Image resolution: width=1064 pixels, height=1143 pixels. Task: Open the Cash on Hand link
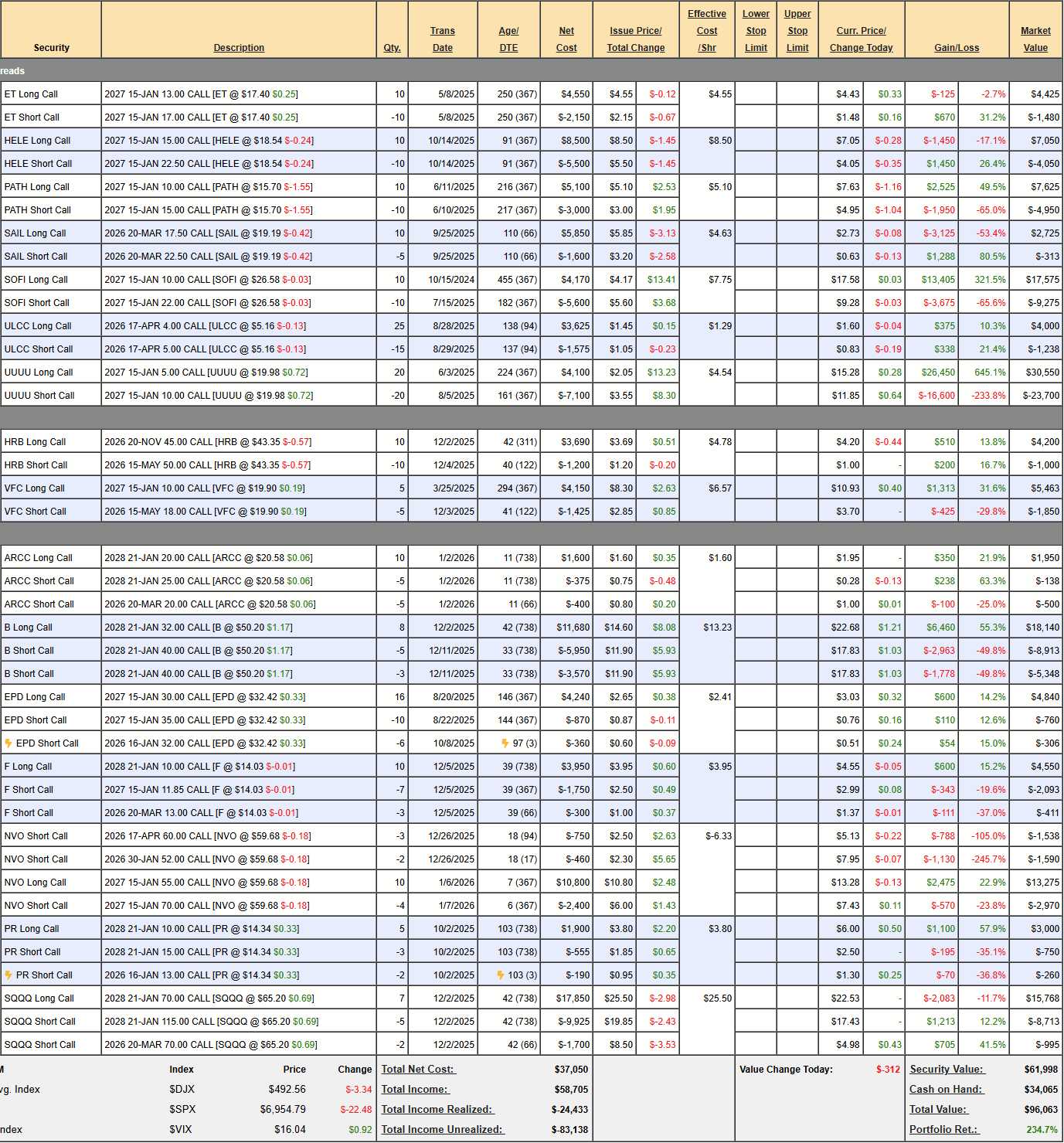pos(946,1090)
